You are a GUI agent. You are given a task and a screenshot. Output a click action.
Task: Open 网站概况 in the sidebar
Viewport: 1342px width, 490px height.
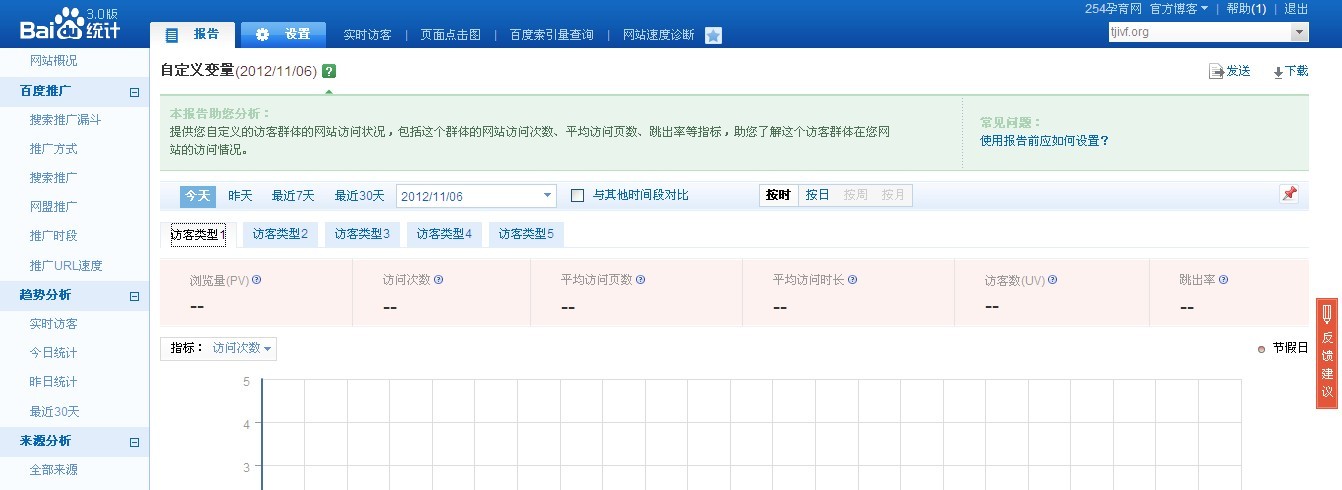(x=53, y=61)
